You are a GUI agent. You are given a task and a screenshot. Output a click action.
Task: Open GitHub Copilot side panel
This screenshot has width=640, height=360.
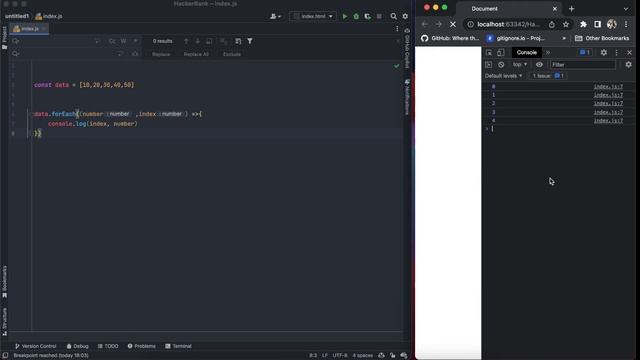[x=407, y=48]
